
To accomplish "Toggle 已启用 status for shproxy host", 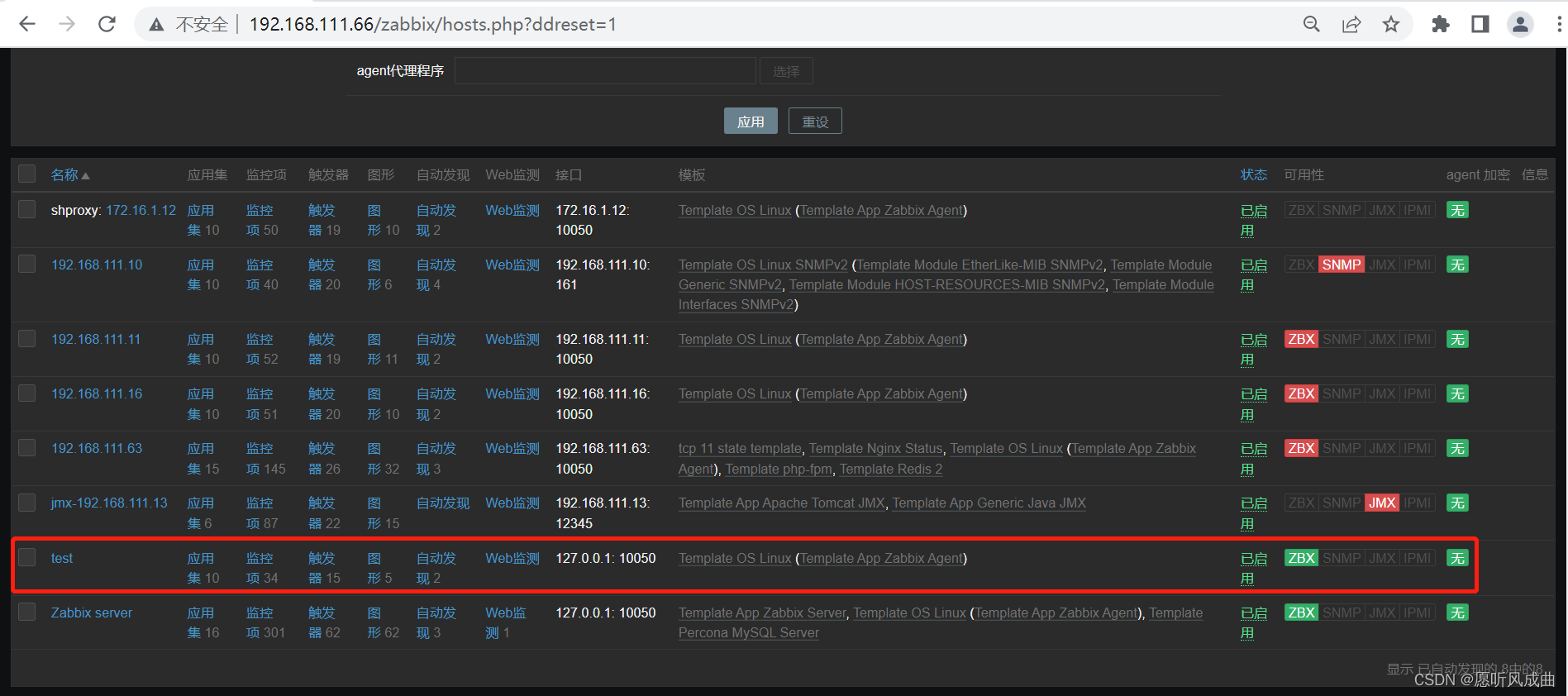I will [x=1253, y=220].
